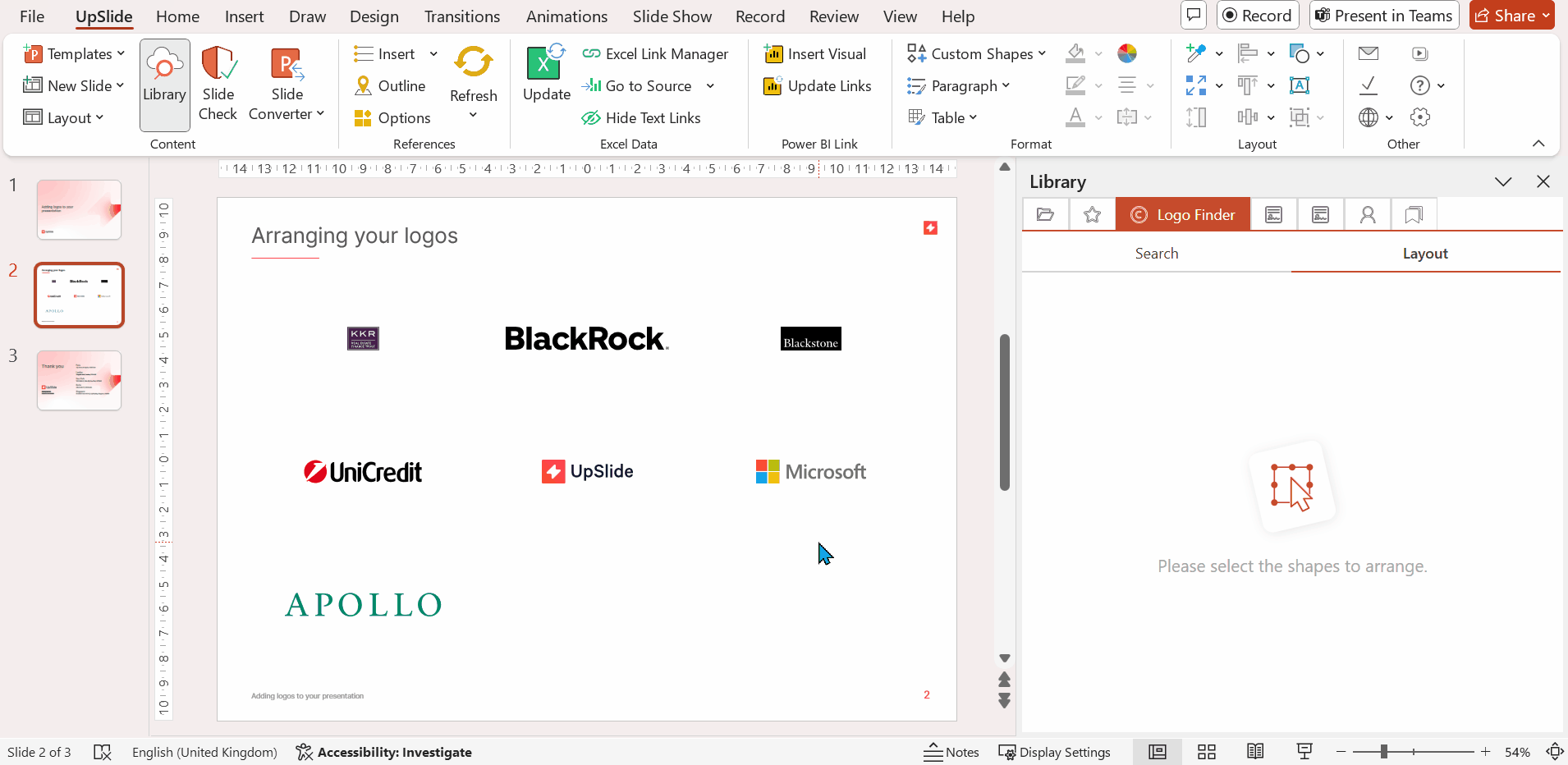
Task: Click the gear settings icon in Other group
Action: [x=1420, y=117]
